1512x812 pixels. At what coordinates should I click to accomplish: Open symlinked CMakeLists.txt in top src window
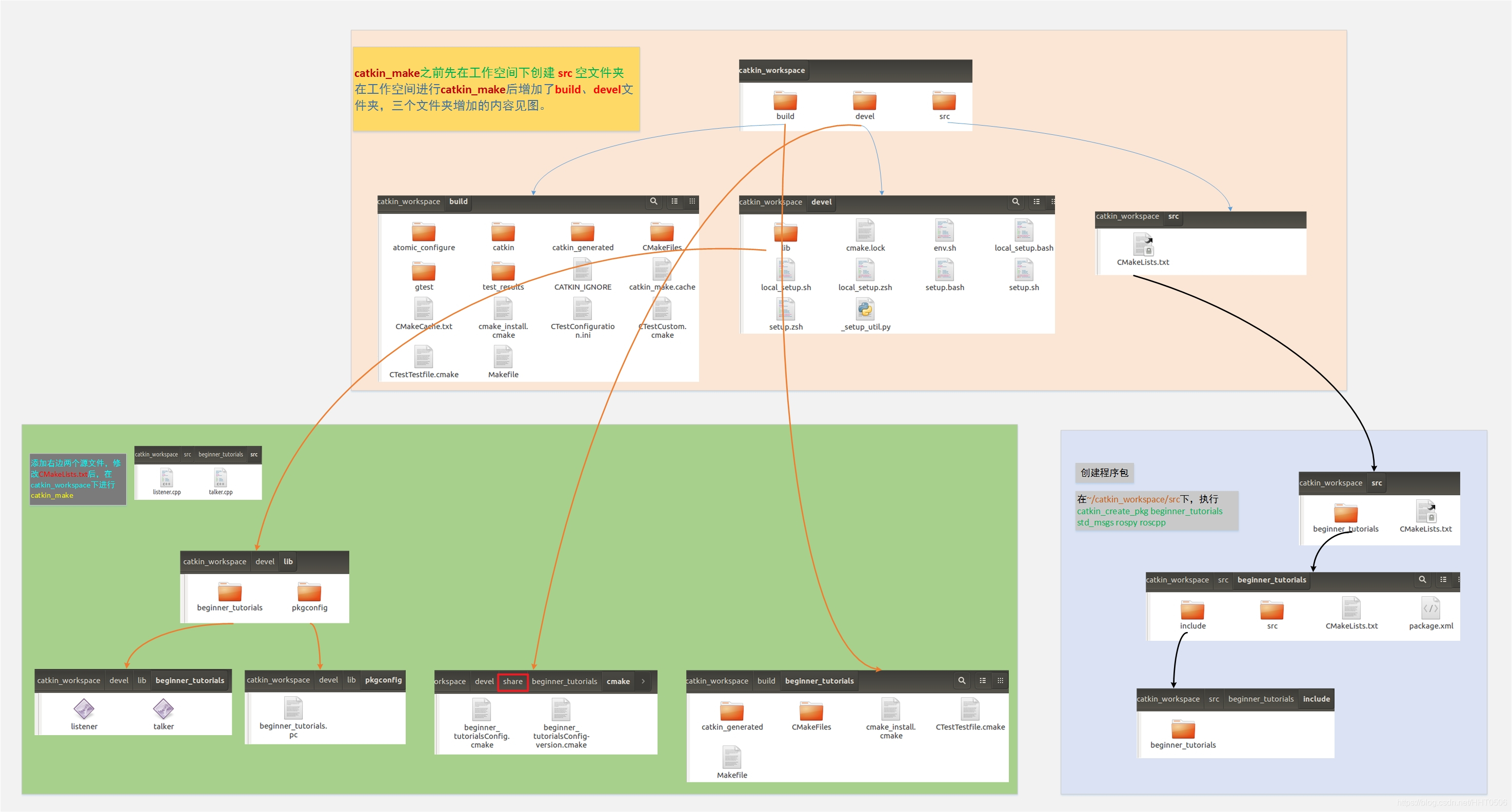tap(1142, 245)
